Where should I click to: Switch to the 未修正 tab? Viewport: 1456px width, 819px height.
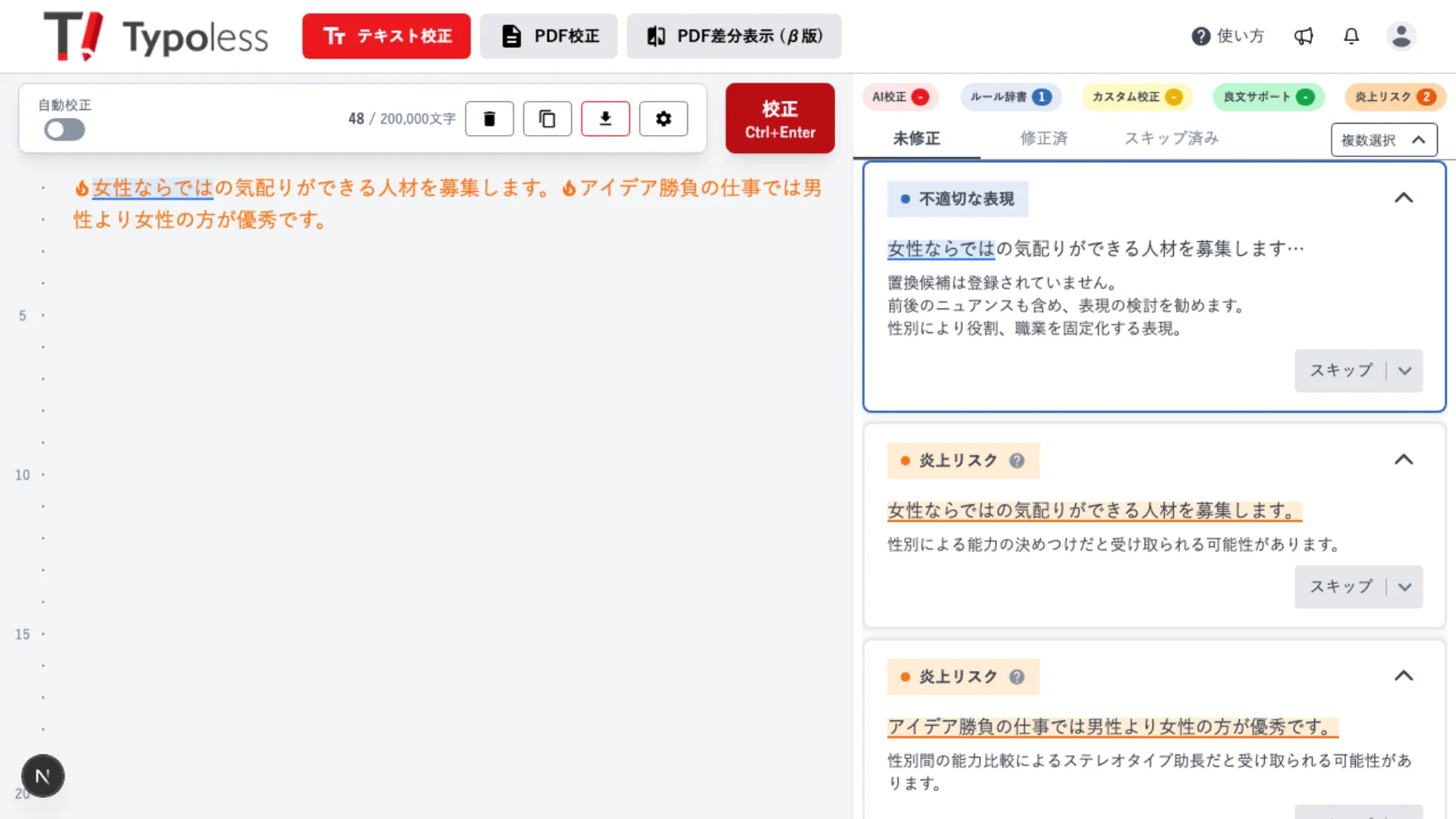coord(916,138)
